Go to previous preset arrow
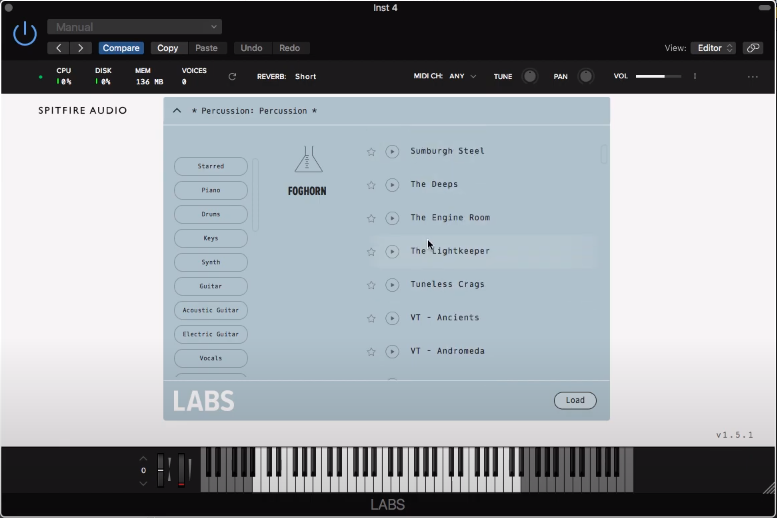This screenshot has width=777, height=518. coord(58,48)
